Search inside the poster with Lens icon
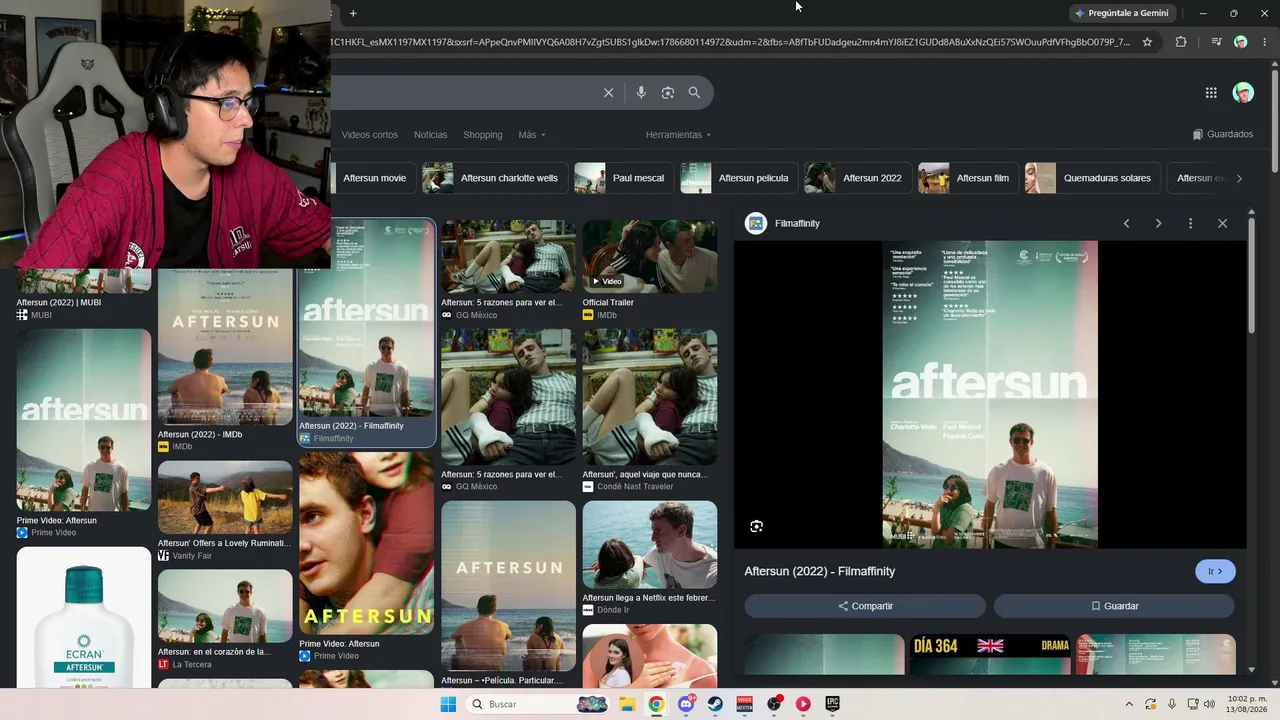1280x720 pixels. click(x=756, y=526)
